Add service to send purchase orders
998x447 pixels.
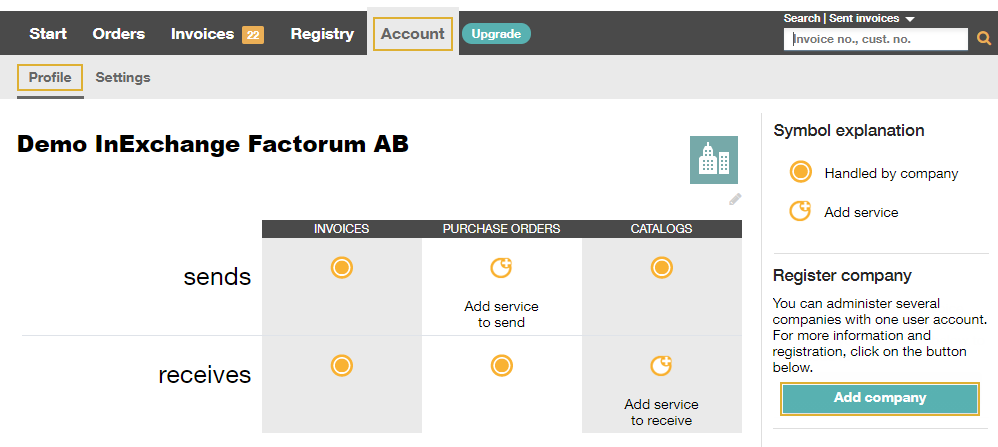tap(502, 268)
